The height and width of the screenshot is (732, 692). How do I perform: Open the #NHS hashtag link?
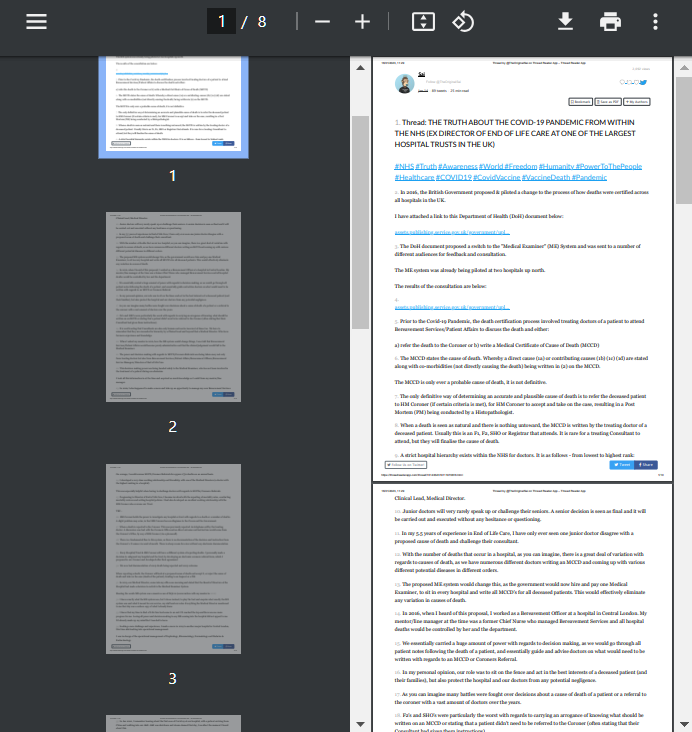click(x=404, y=166)
